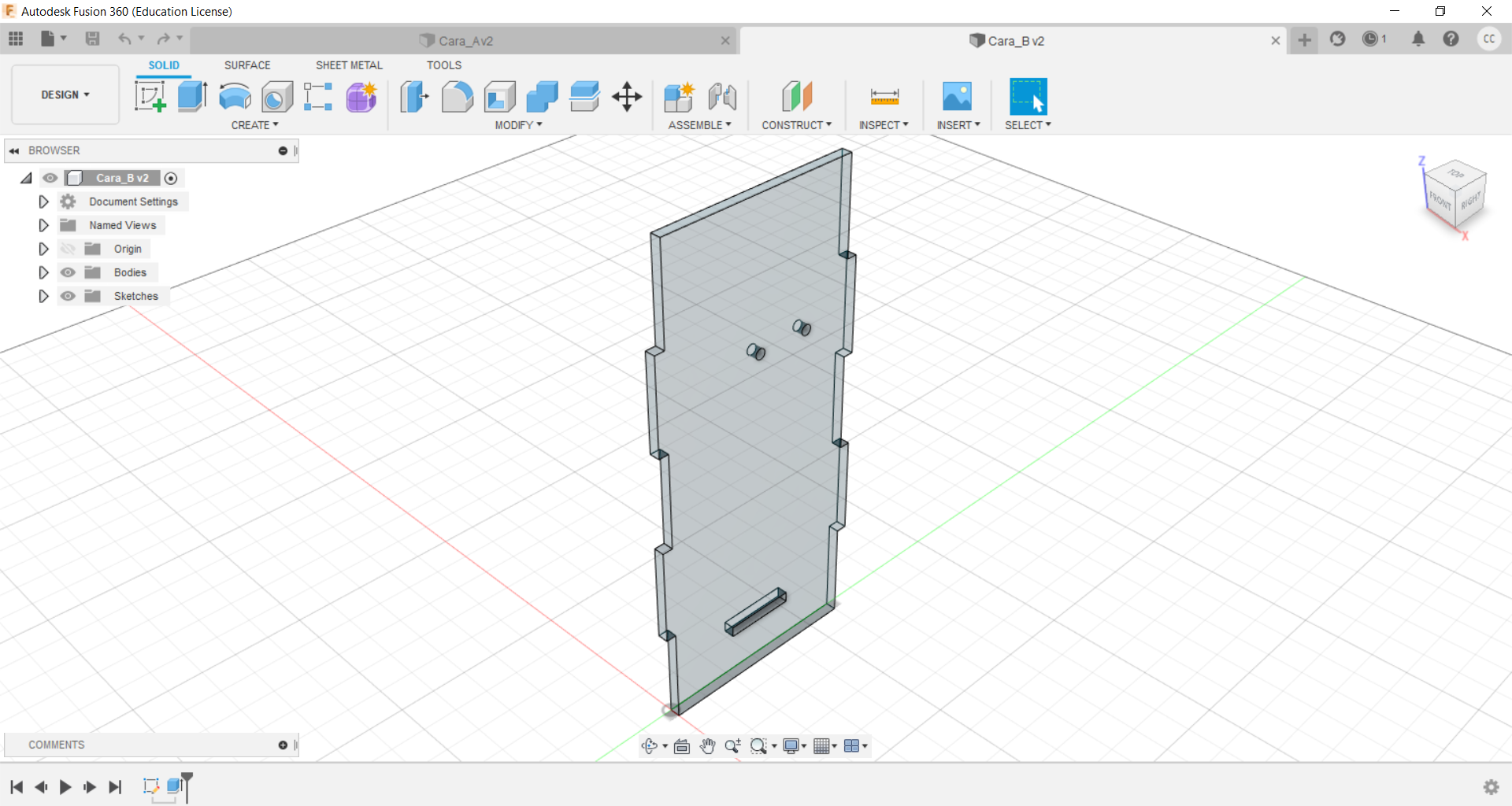Open the ASSEMBLE dropdown menu
Screen dimensions: 1512x806
(x=699, y=125)
